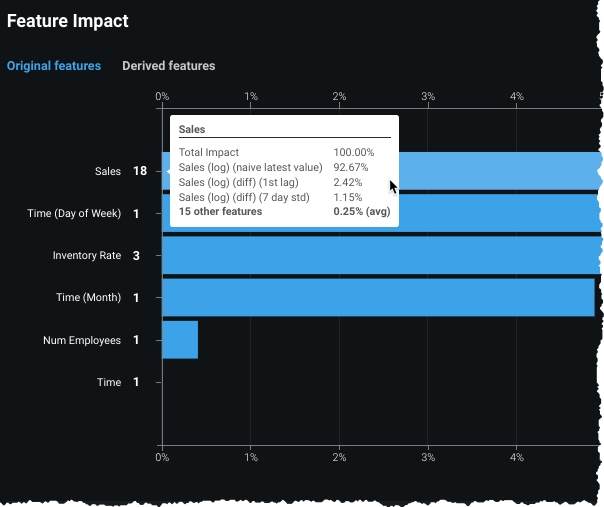Image resolution: width=604 pixels, height=507 pixels.
Task: Click the Feature Impact heading
Action: [x=68, y=20]
